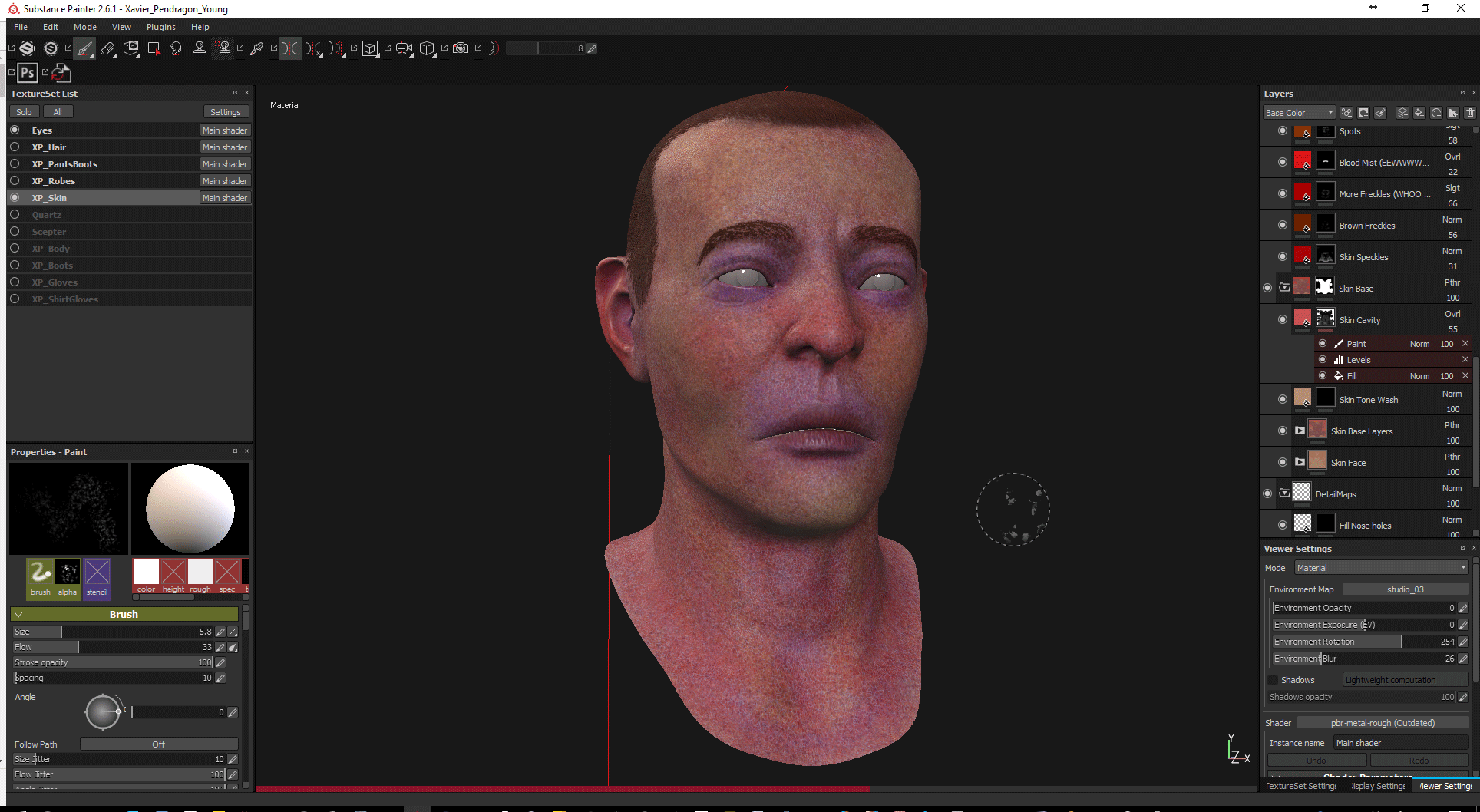
Task: Collapse the Skin Base folder
Action: tap(1284, 288)
